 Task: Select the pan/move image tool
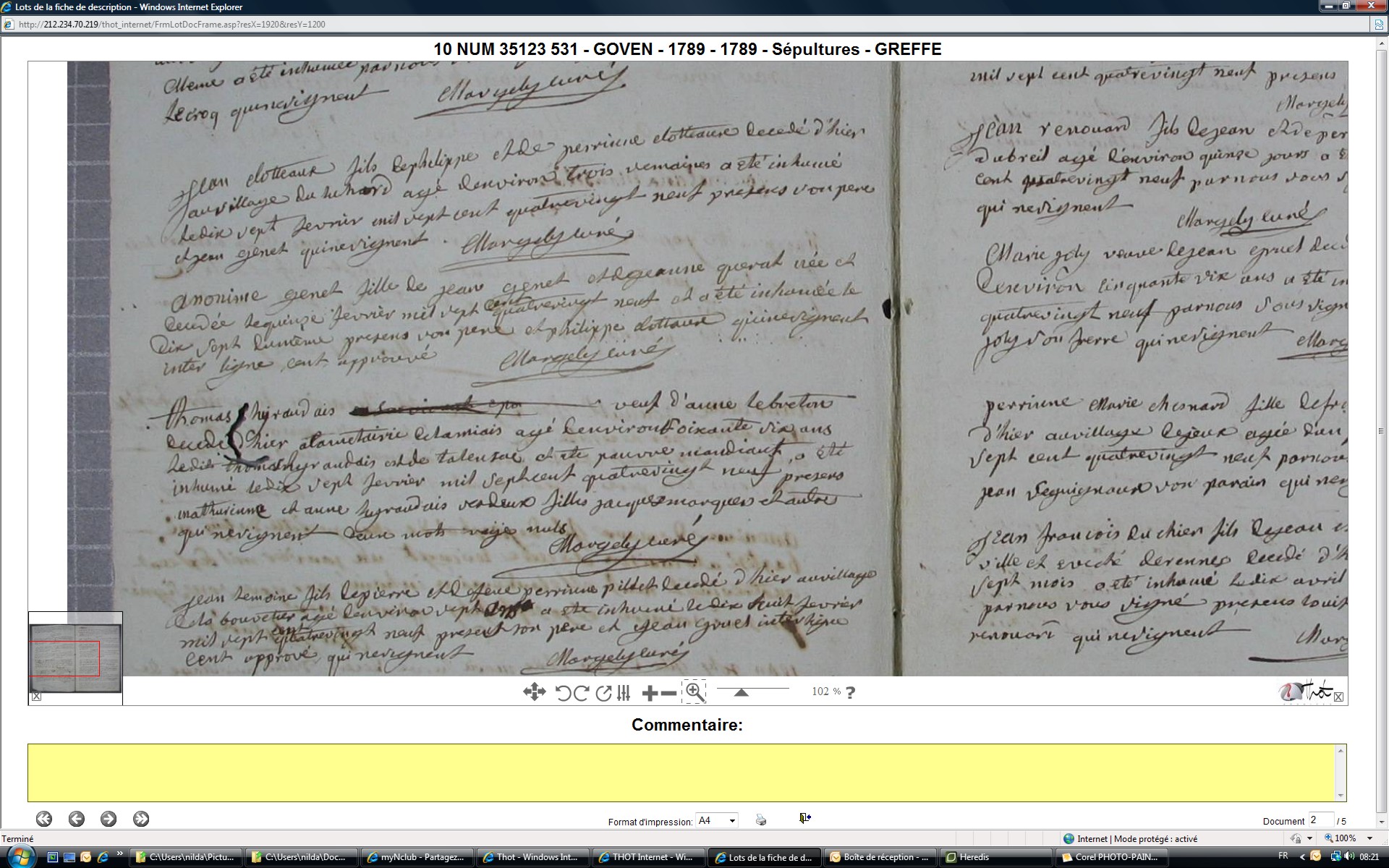coord(534,692)
